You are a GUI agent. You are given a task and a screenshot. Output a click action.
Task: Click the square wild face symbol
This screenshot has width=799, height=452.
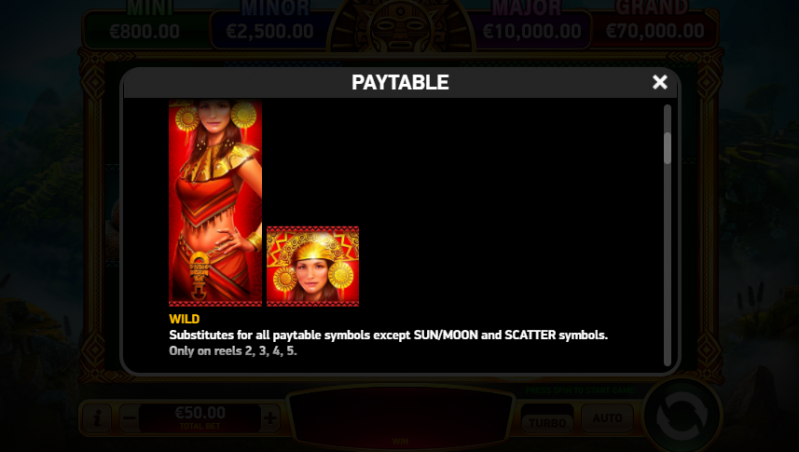(312, 266)
